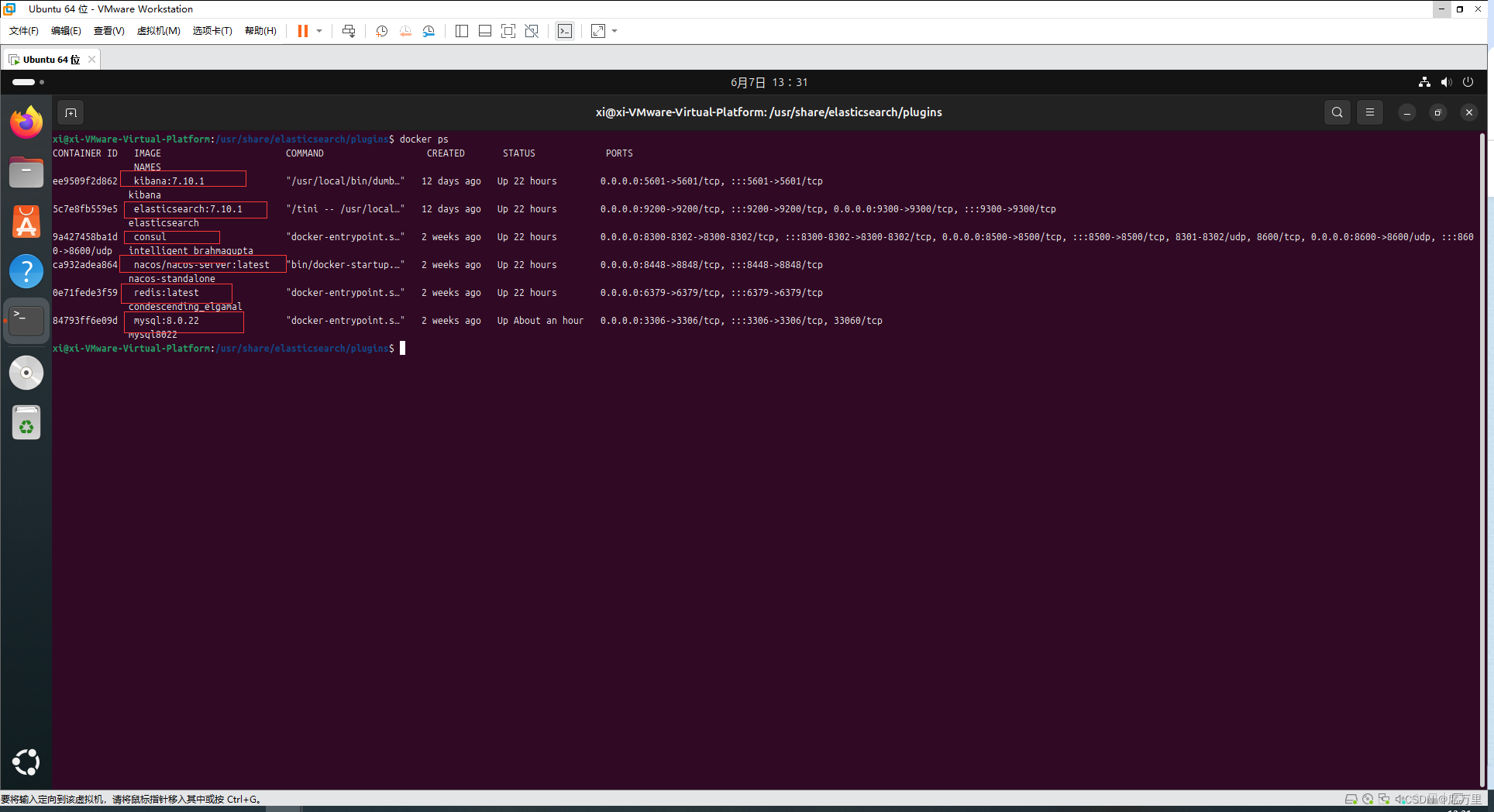Click the redis:latest image text
The height and width of the screenshot is (812, 1494).
tap(167, 293)
